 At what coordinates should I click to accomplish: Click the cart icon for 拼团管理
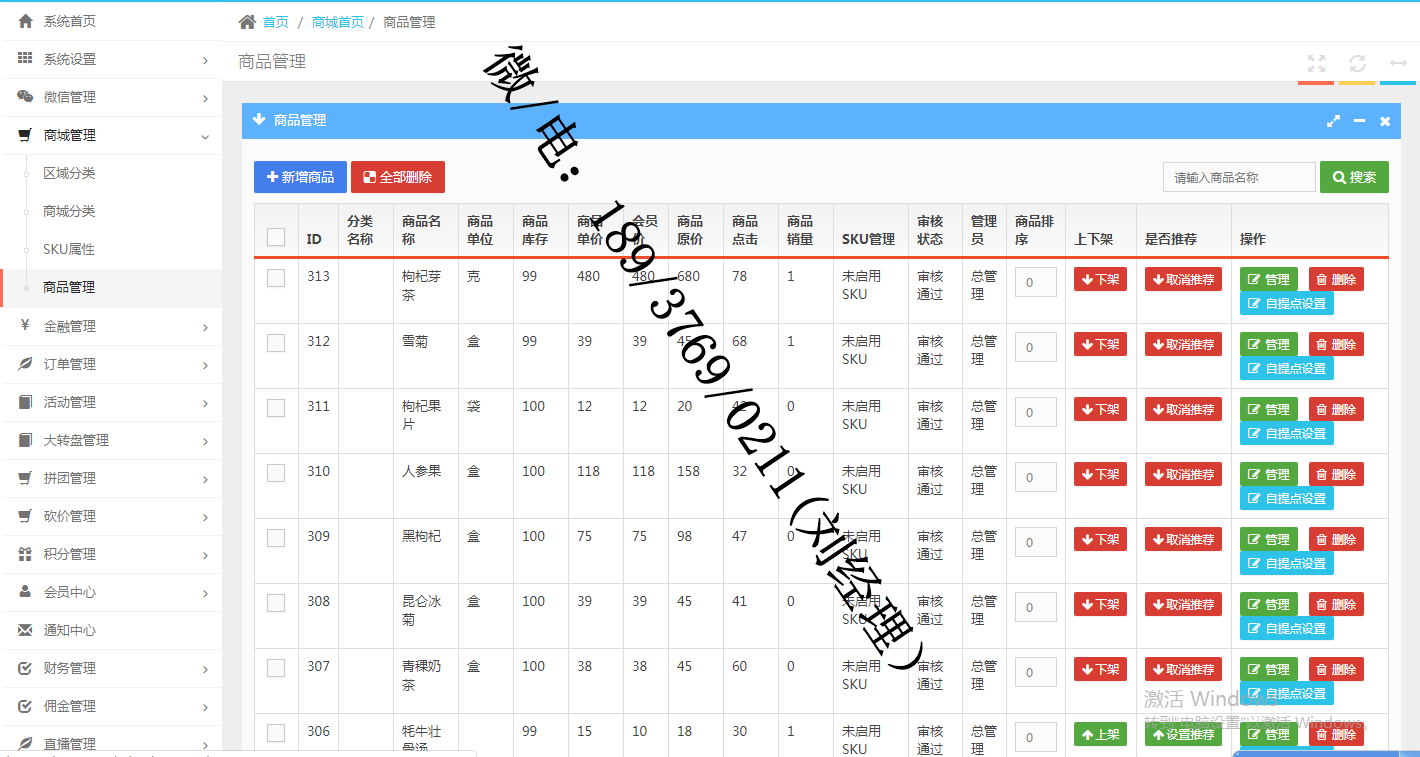(x=26, y=478)
